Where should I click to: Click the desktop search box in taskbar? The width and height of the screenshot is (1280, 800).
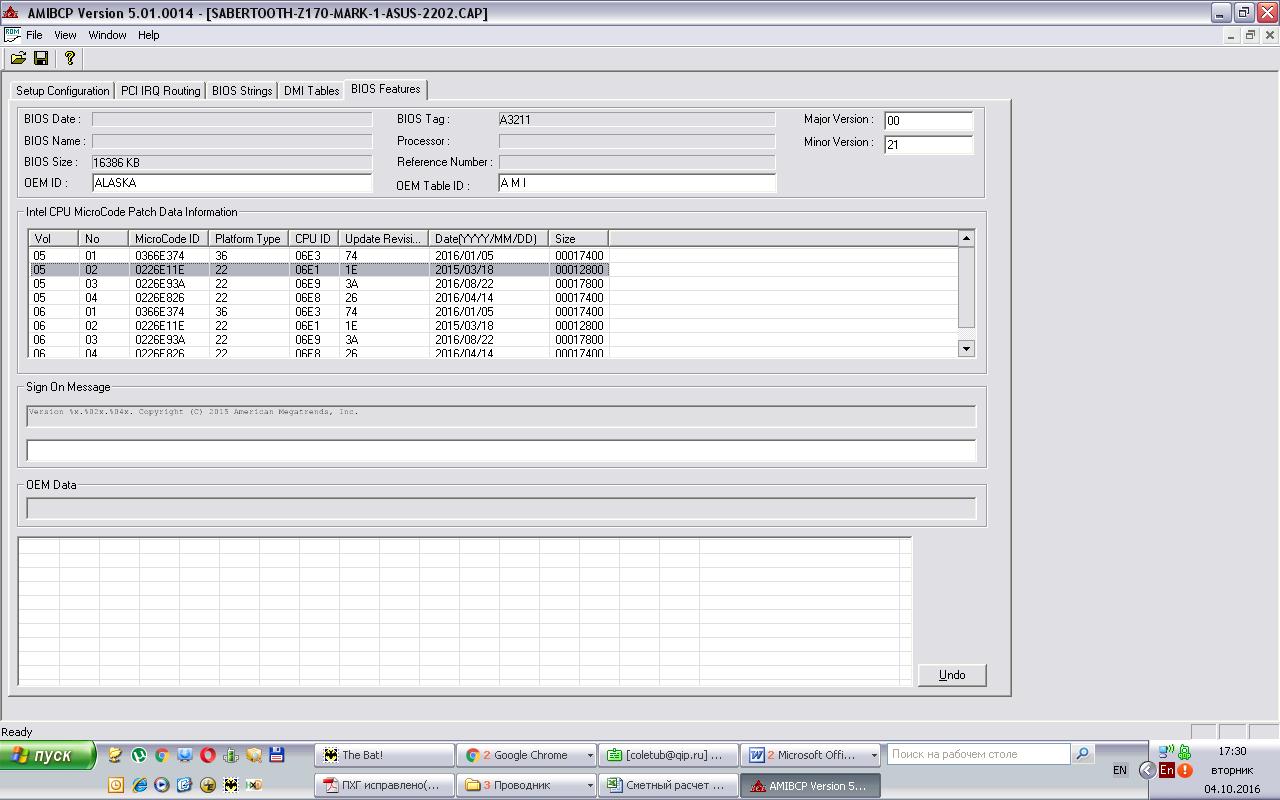click(979, 754)
